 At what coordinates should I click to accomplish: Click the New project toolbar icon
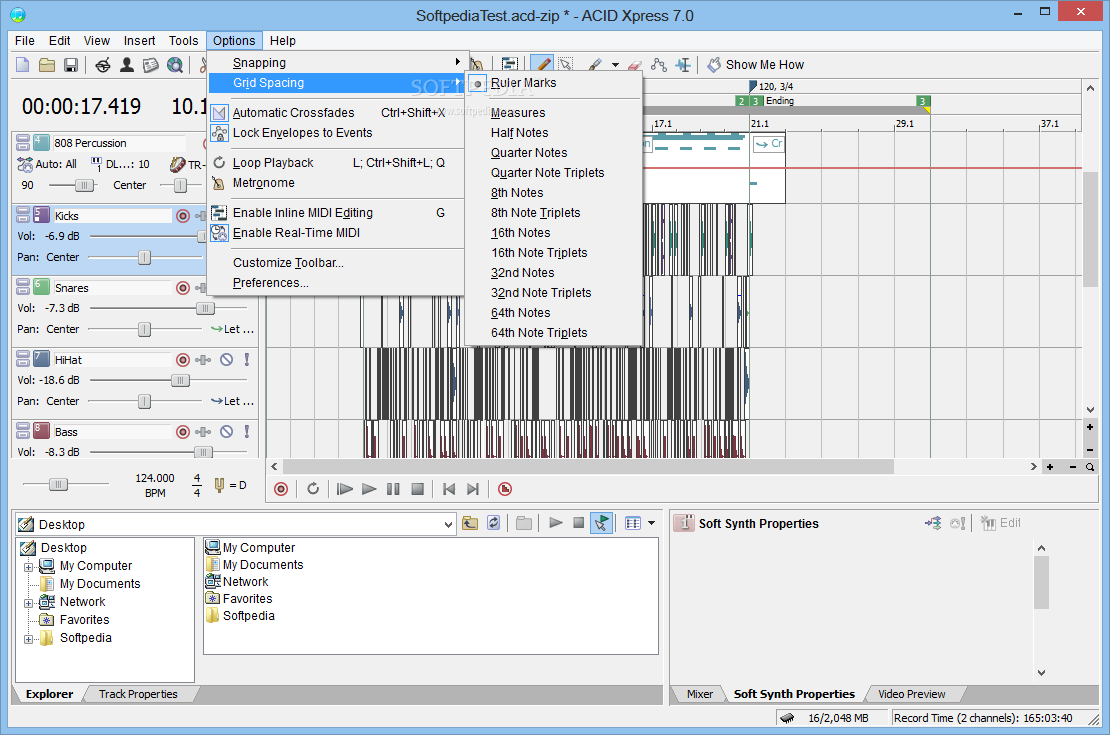[x=23, y=65]
